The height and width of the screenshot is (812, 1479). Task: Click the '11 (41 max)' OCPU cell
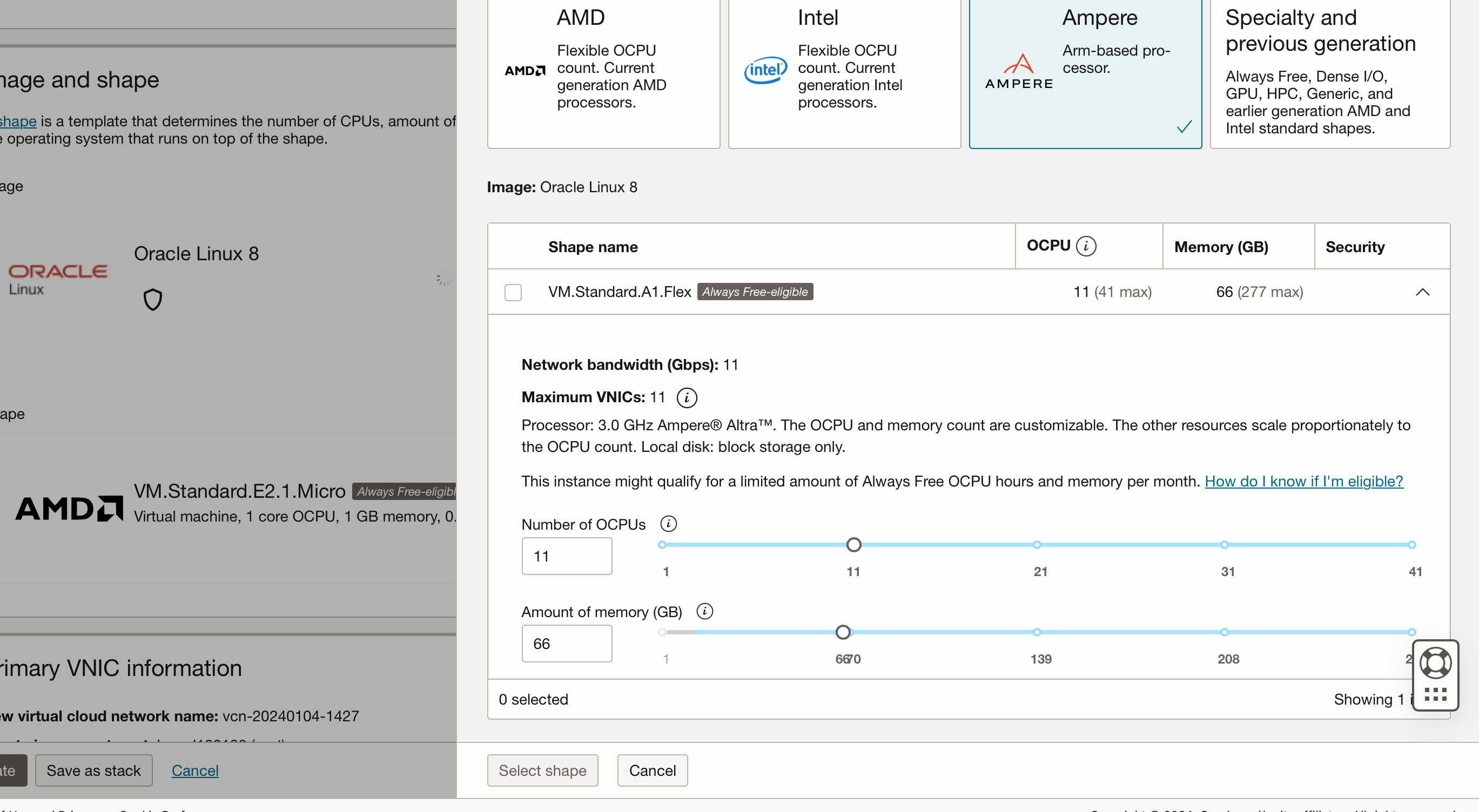(x=1112, y=292)
